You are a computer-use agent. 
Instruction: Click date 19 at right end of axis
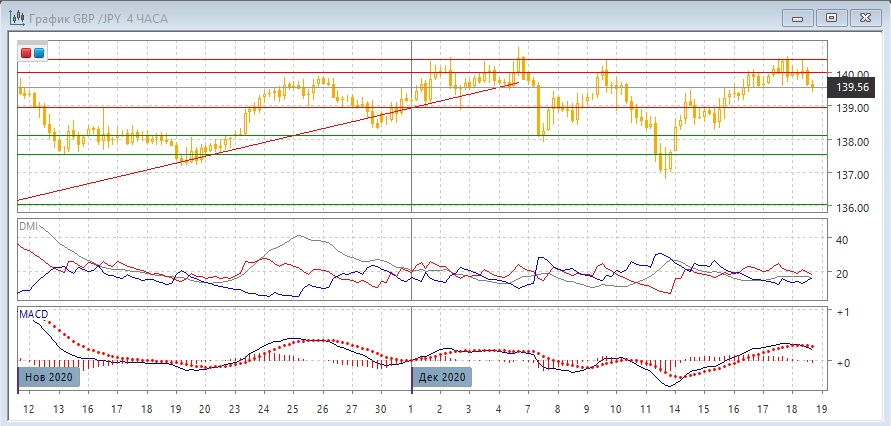click(820, 410)
